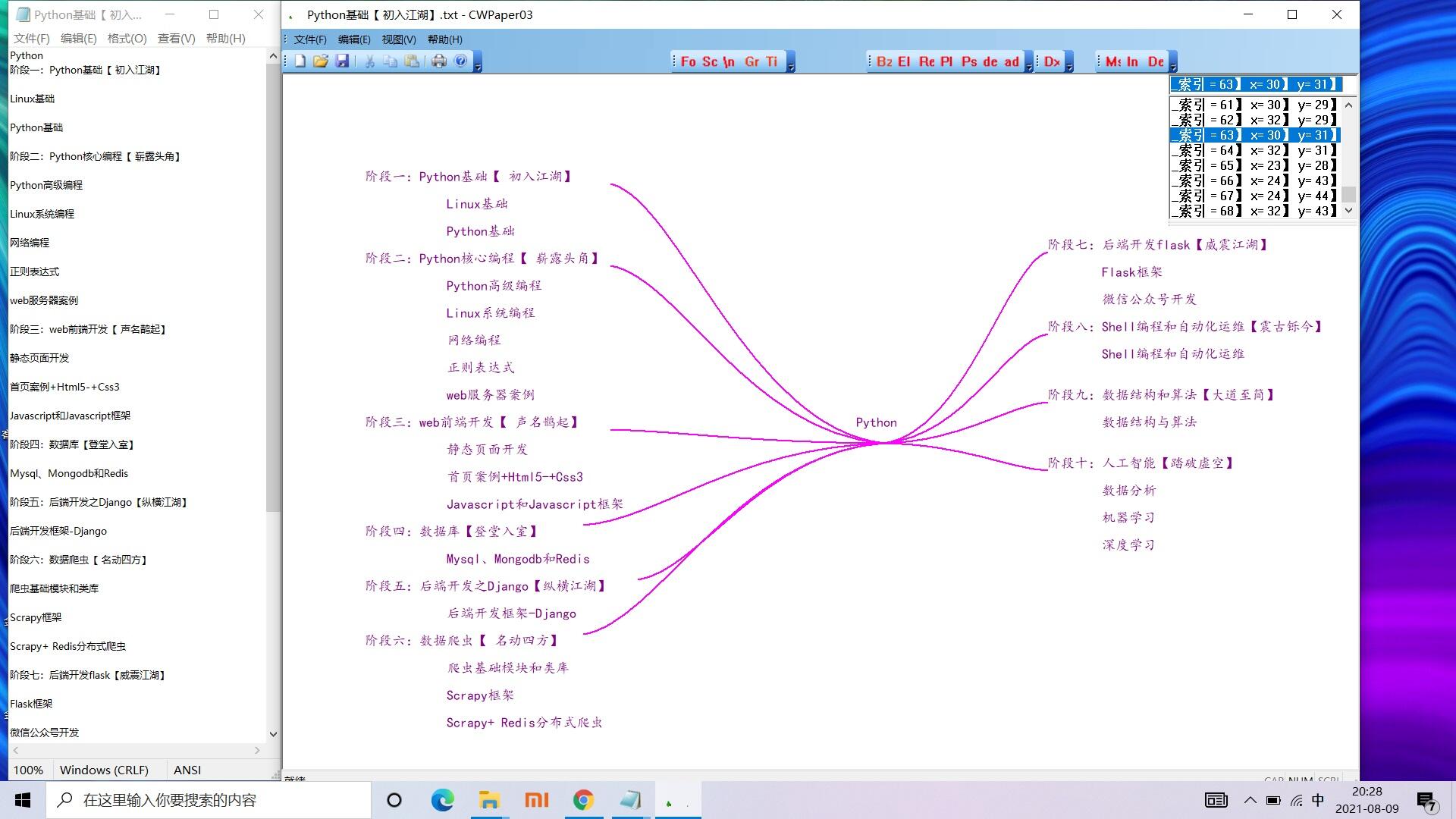Click the scissors Cut icon
Screen dimensions: 1456x819
click(369, 61)
